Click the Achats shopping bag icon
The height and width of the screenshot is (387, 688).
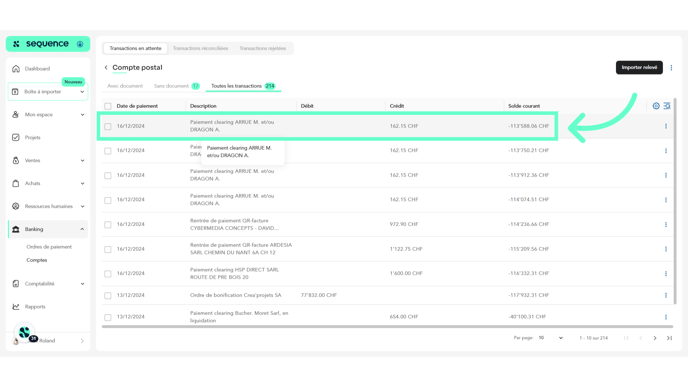(16, 183)
